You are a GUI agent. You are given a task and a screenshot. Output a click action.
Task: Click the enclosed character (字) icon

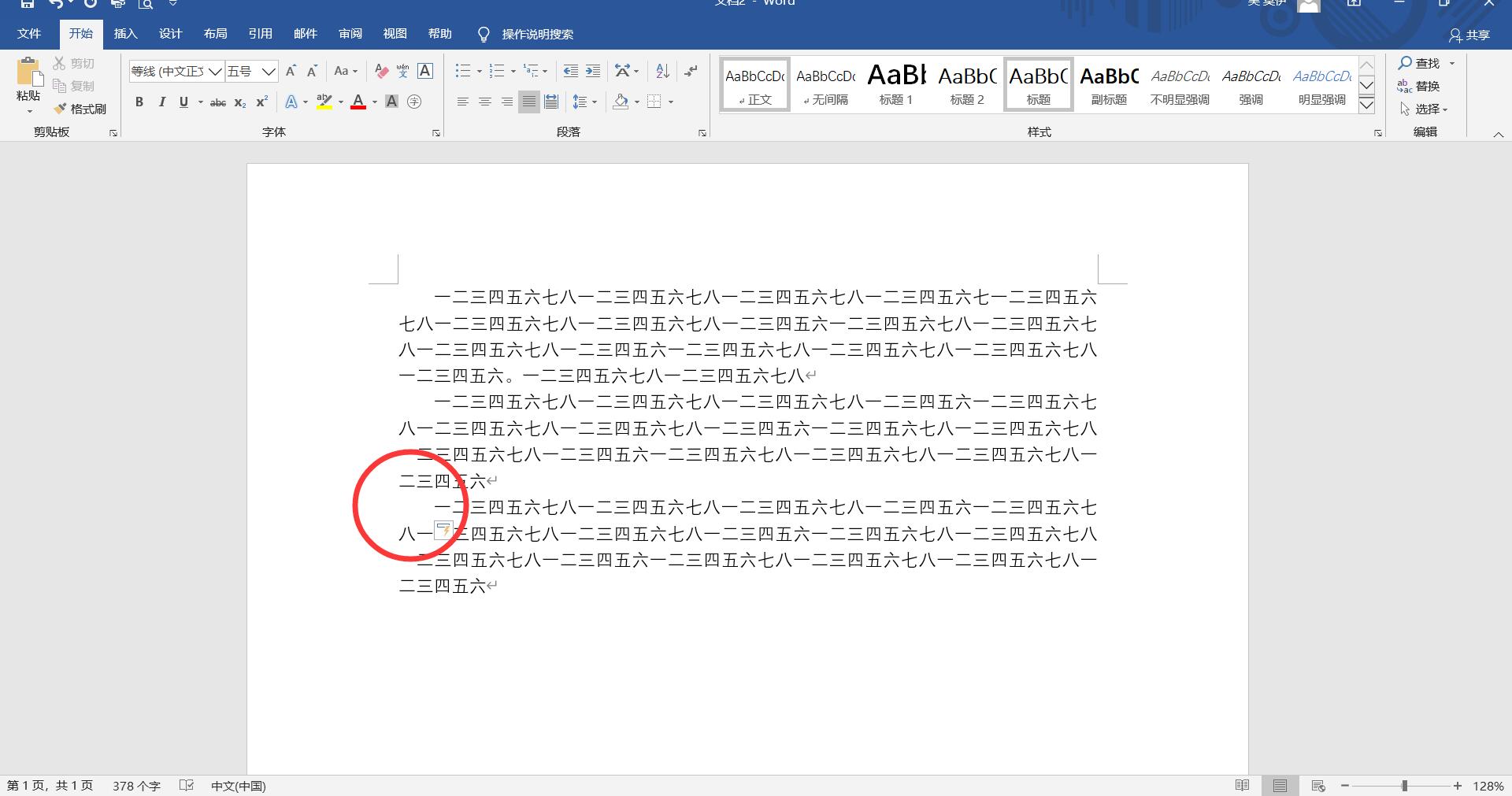[414, 102]
